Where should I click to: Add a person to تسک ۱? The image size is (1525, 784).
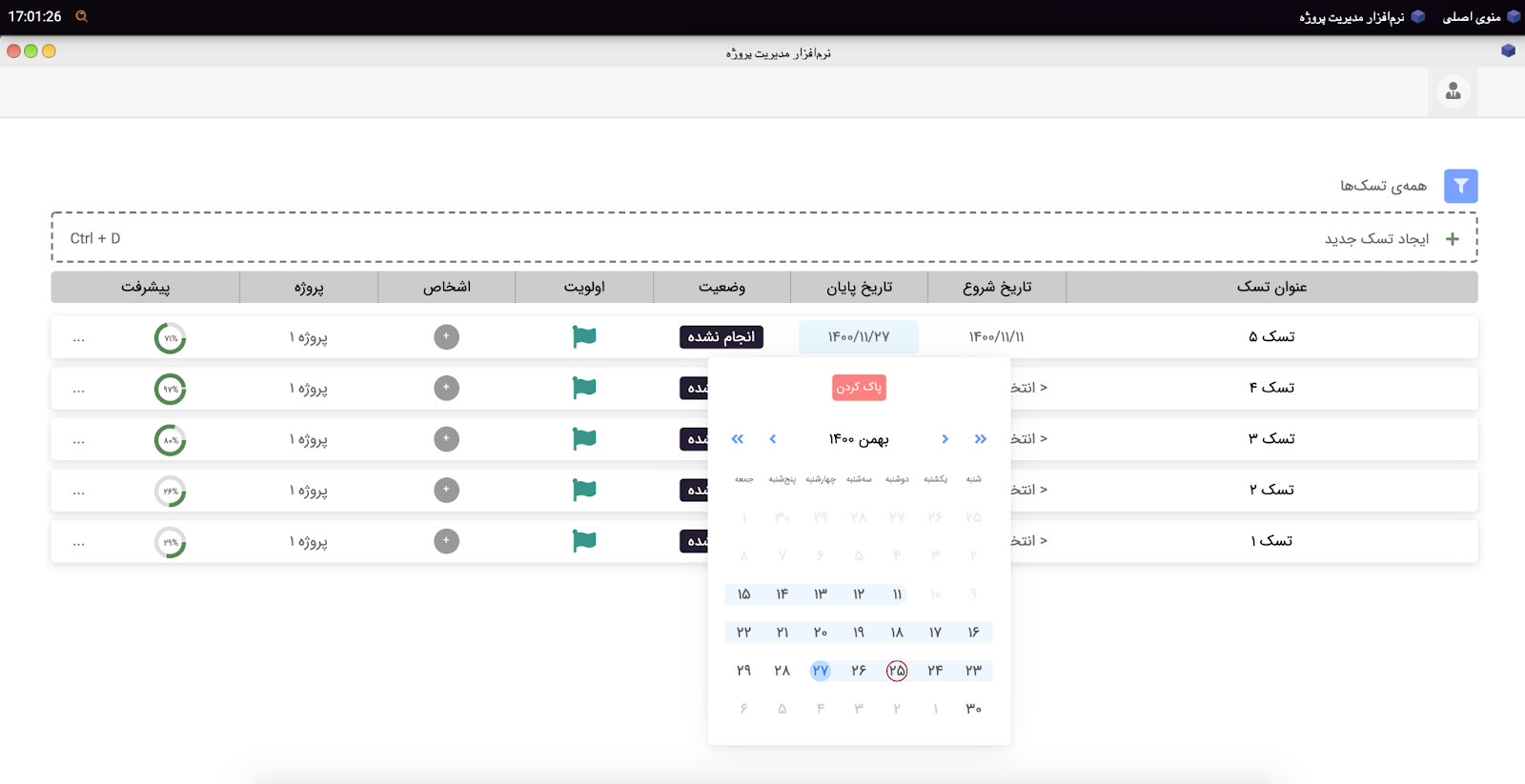click(446, 541)
